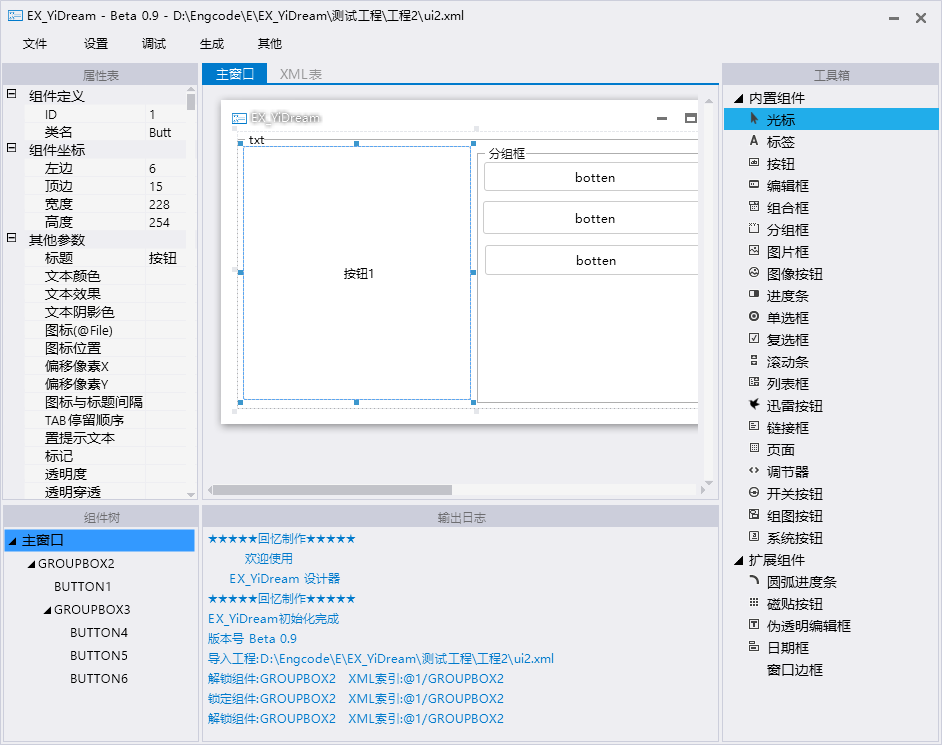The height and width of the screenshot is (745, 942).
Task: Select the 迅雷按钮 component icon
Action: coord(754,405)
